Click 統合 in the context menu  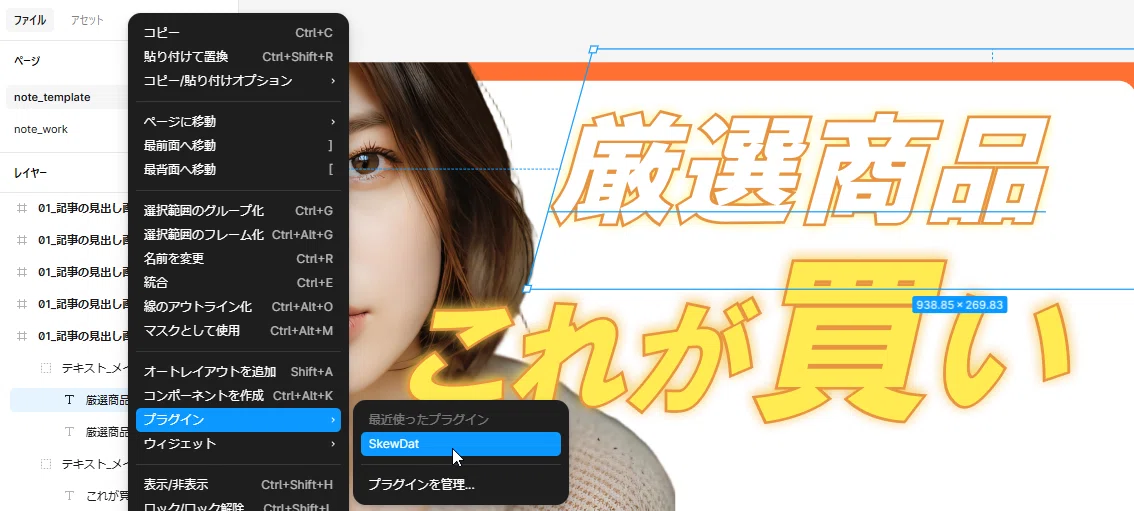tap(238, 282)
